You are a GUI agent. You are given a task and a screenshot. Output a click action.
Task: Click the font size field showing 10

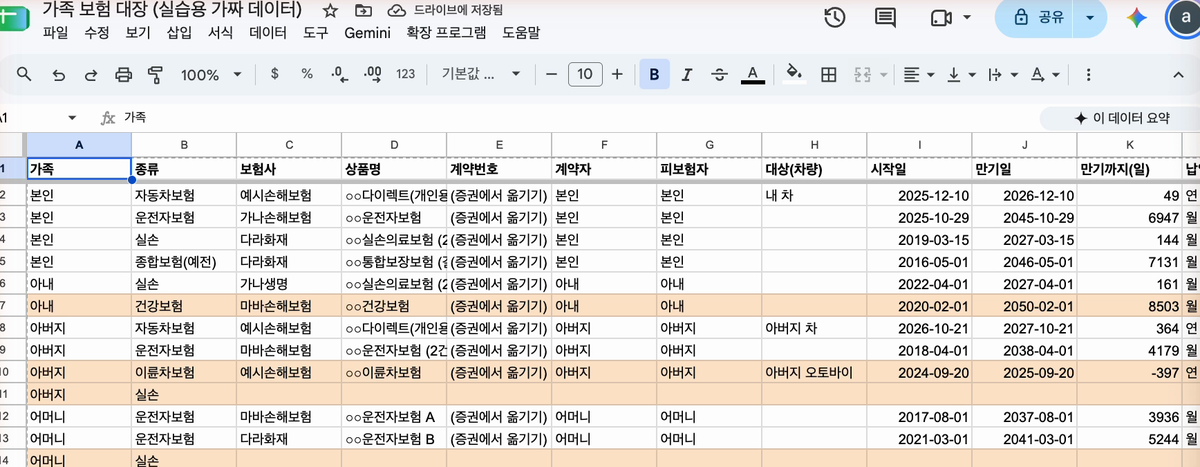pos(585,74)
